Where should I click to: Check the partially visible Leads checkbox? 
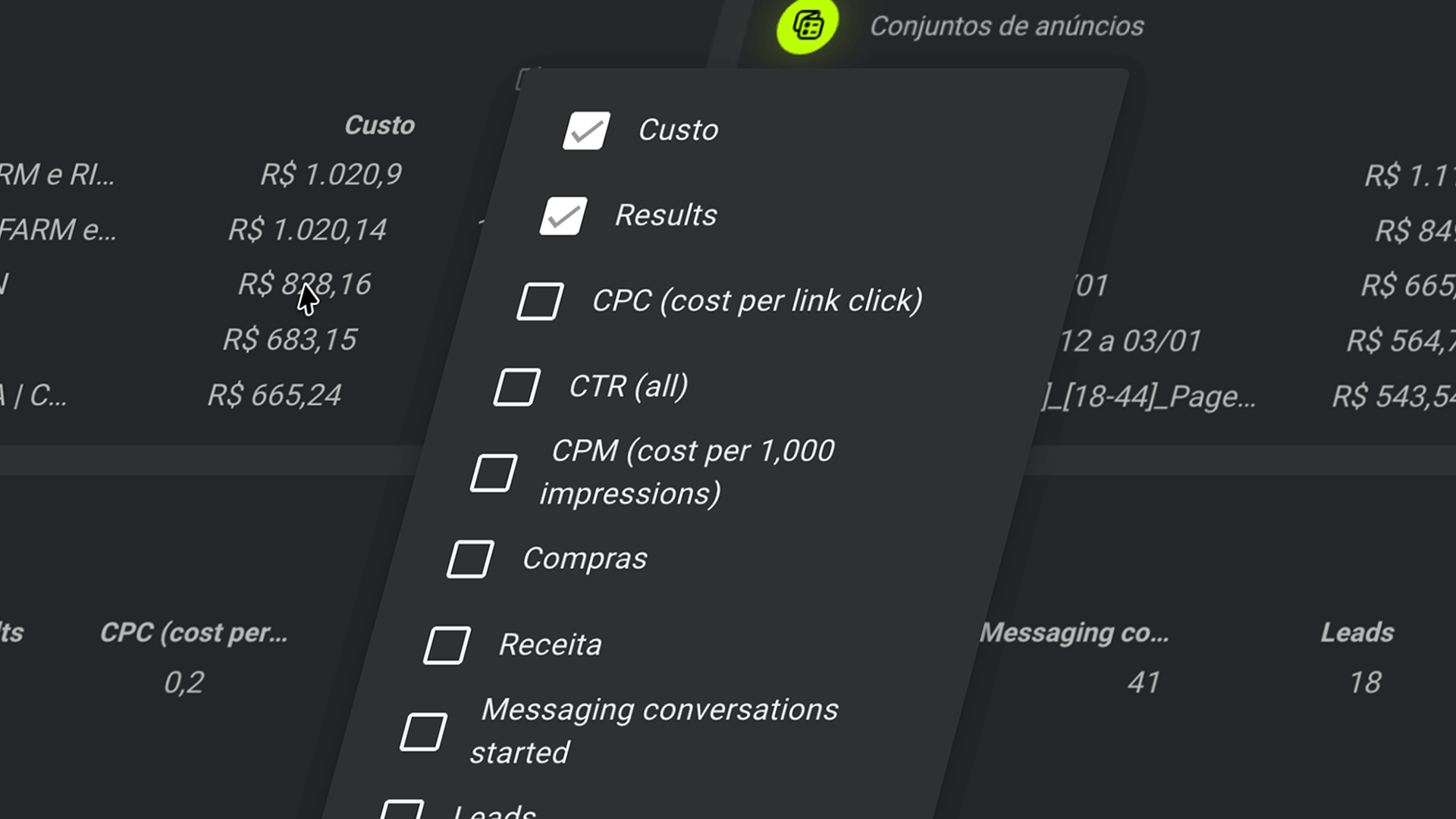tap(402, 810)
